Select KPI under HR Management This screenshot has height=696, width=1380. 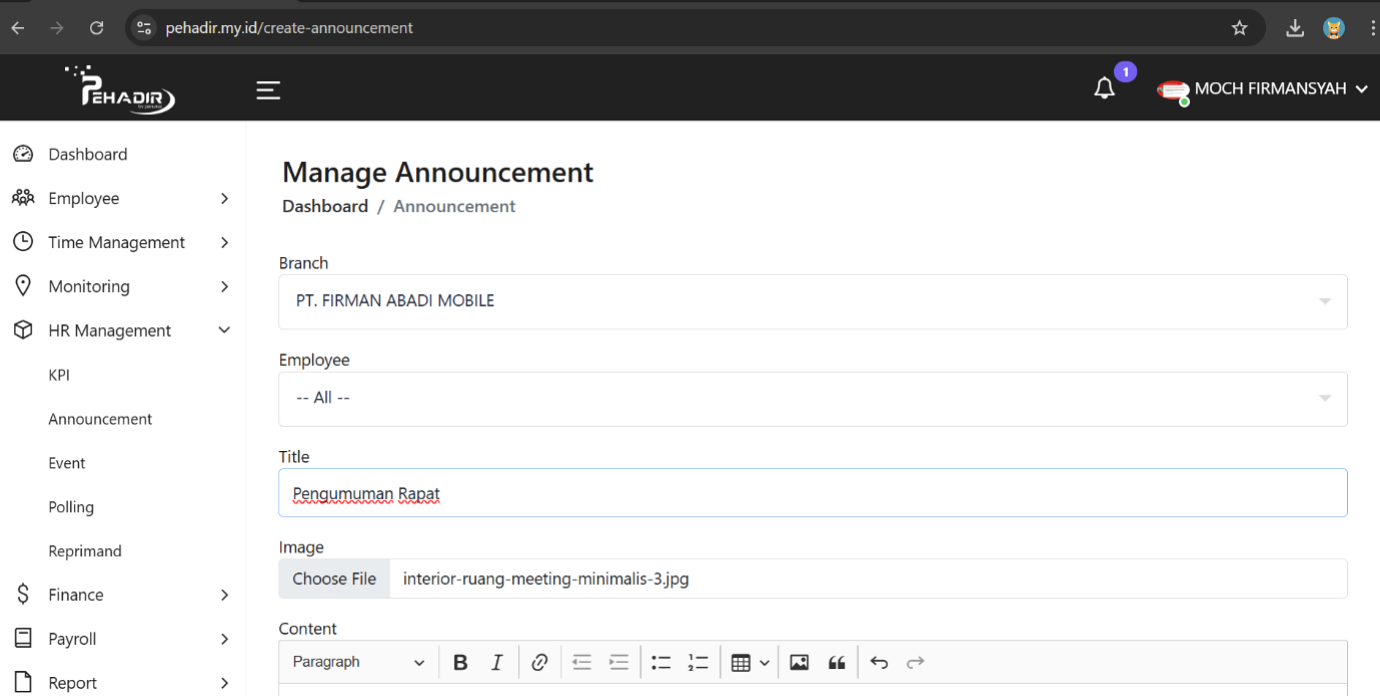(x=59, y=374)
